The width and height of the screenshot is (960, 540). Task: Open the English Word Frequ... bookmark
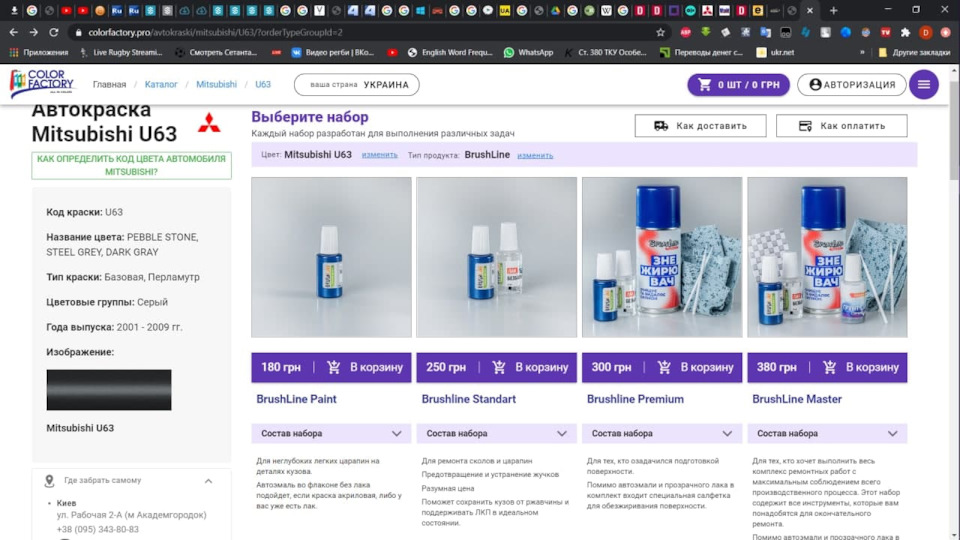point(450,53)
